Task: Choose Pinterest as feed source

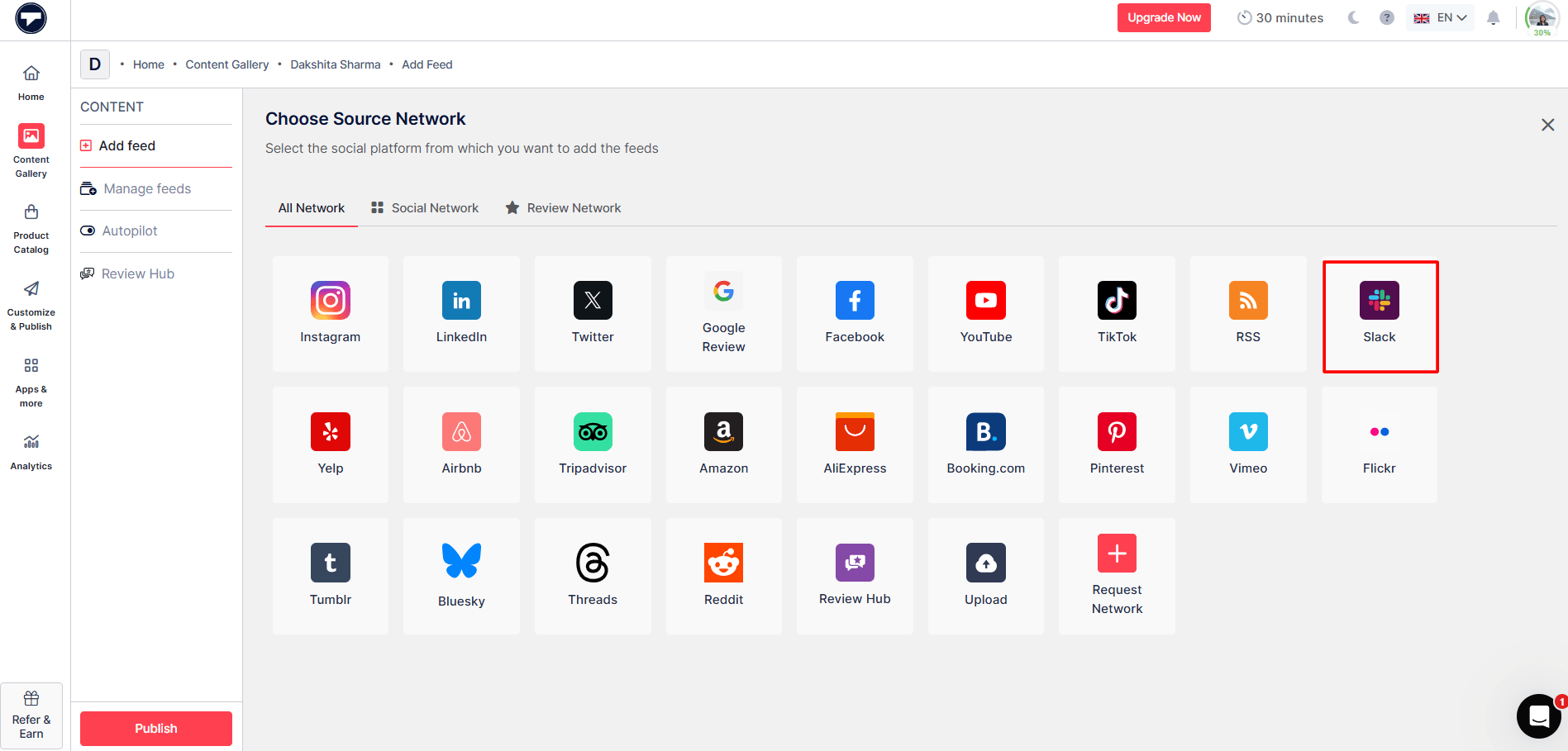Action: click(1117, 445)
